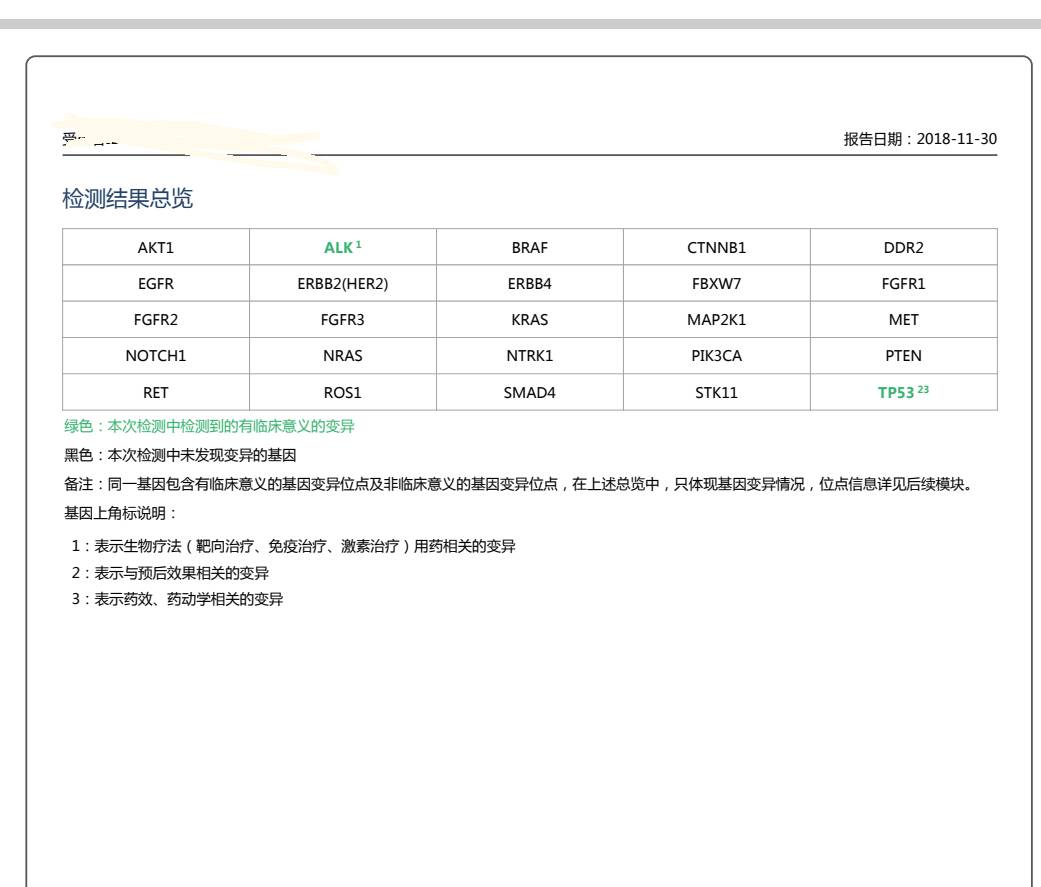Click the ERBB2(HER2) gene cell
The height and width of the screenshot is (887, 1041).
342,284
